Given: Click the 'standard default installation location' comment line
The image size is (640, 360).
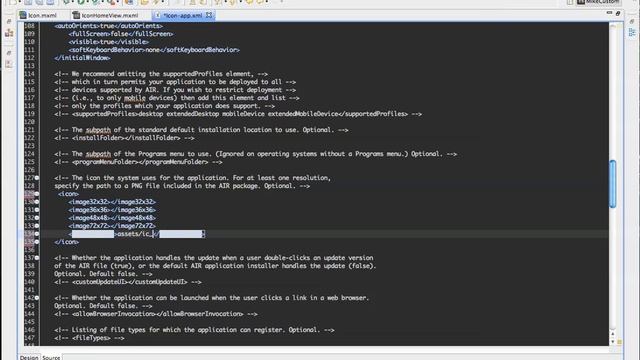Looking at the screenshot, I should (201, 130).
